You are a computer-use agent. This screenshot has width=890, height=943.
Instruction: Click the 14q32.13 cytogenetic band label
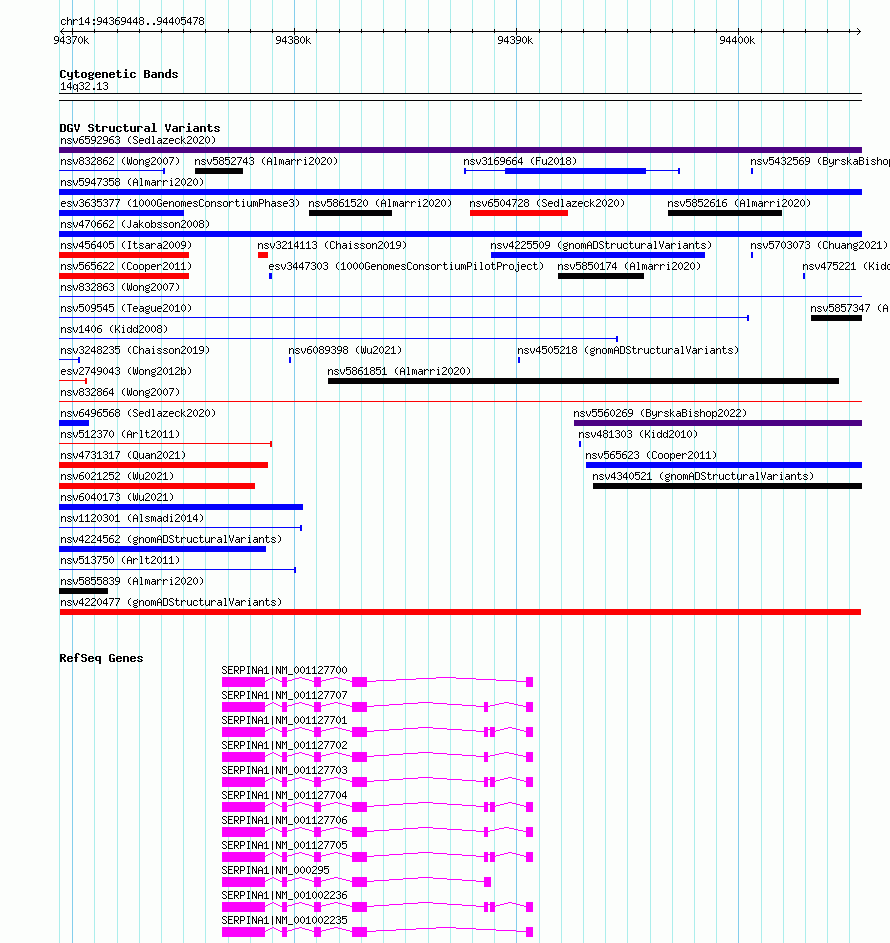(84, 87)
